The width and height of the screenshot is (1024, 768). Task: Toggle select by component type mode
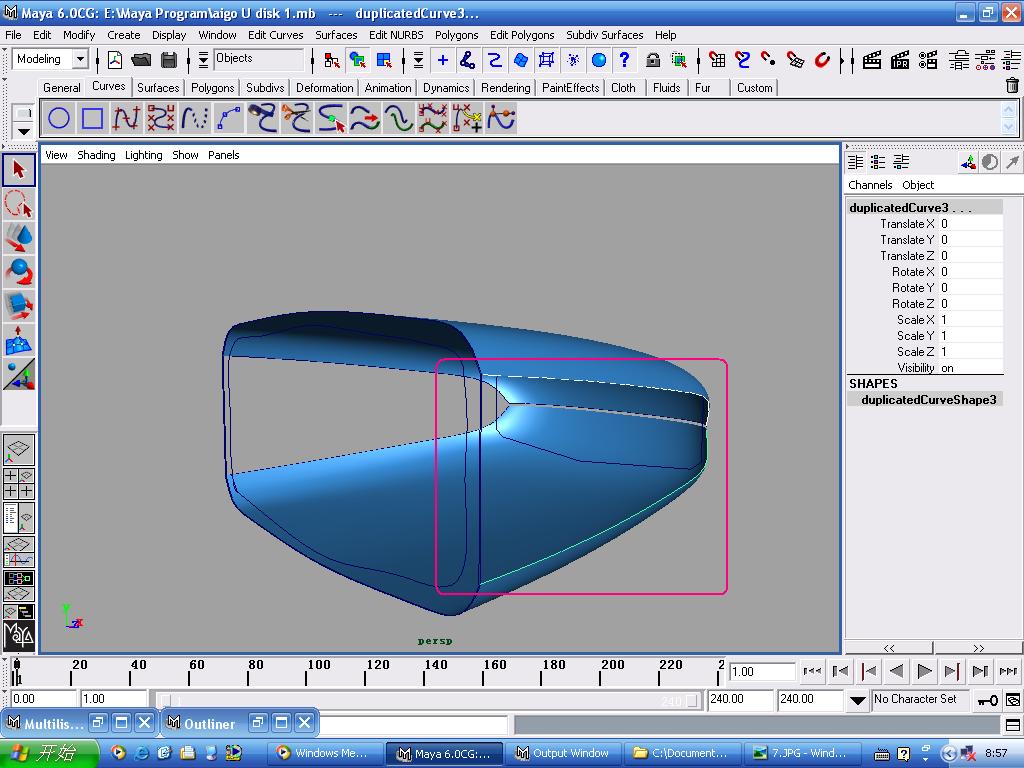[x=384, y=60]
